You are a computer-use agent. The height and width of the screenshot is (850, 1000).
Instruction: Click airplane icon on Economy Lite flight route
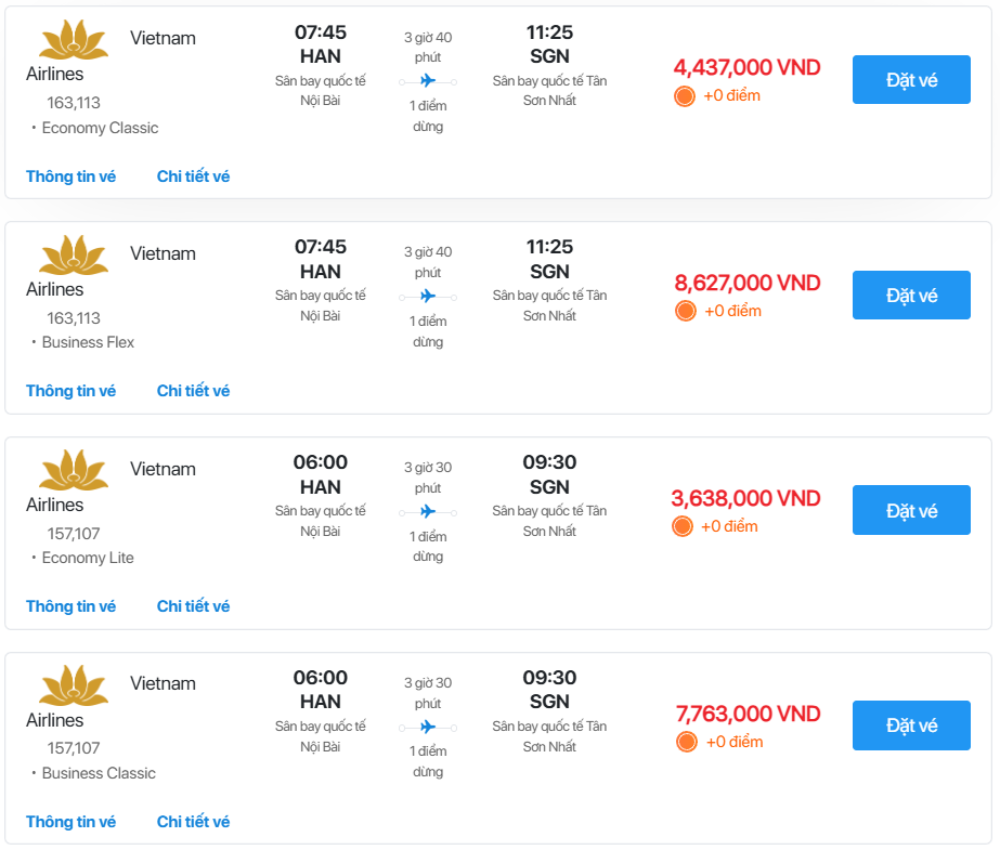point(428,512)
